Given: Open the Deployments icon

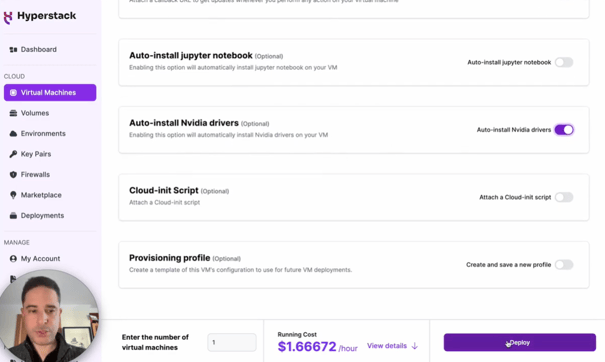Looking at the screenshot, I should tap(14, 215).
